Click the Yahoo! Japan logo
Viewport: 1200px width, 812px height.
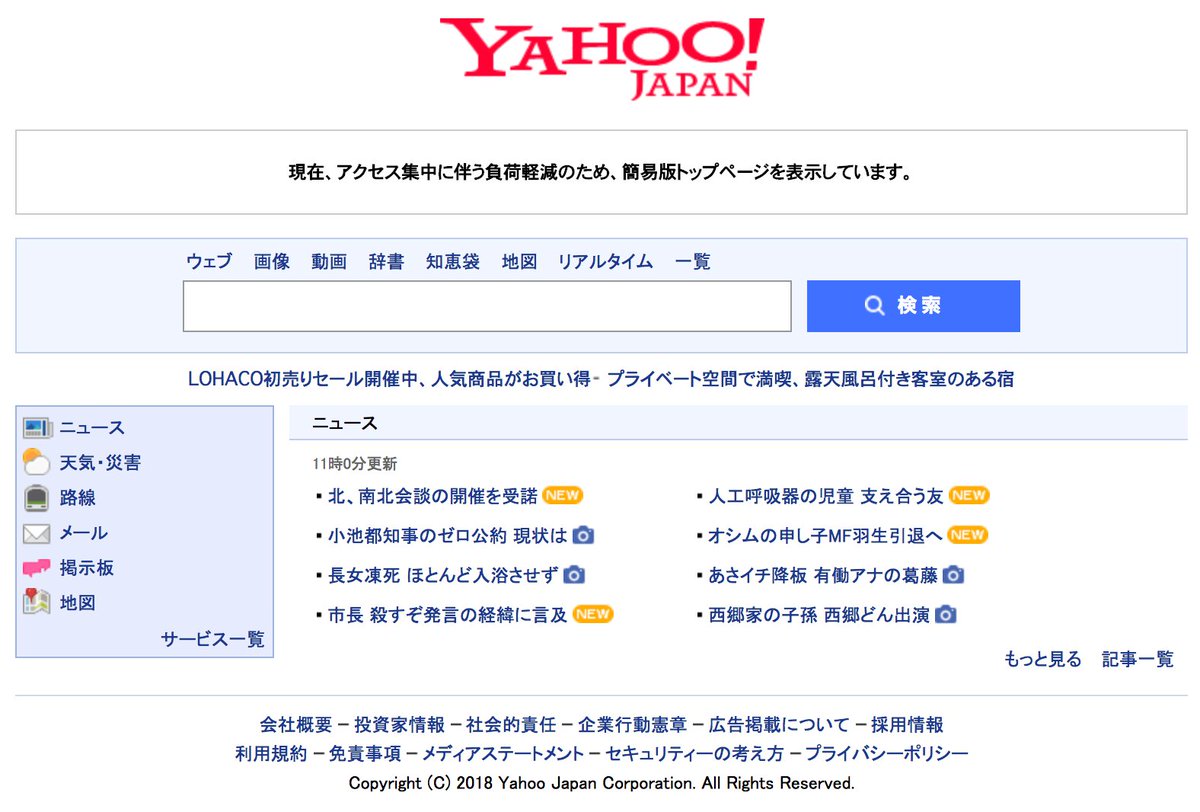pyautogui.click(x=601, y=57)
